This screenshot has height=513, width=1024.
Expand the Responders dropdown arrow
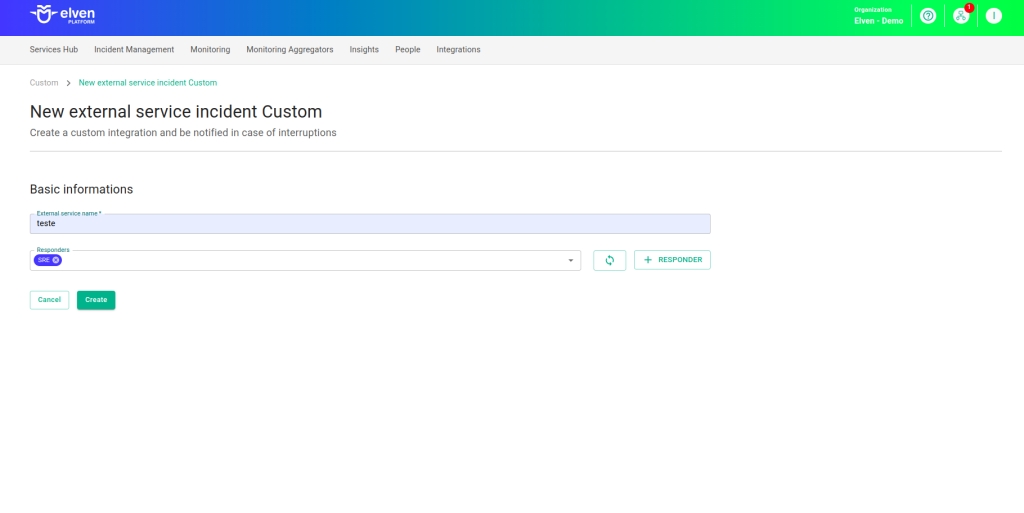point(571,260)
